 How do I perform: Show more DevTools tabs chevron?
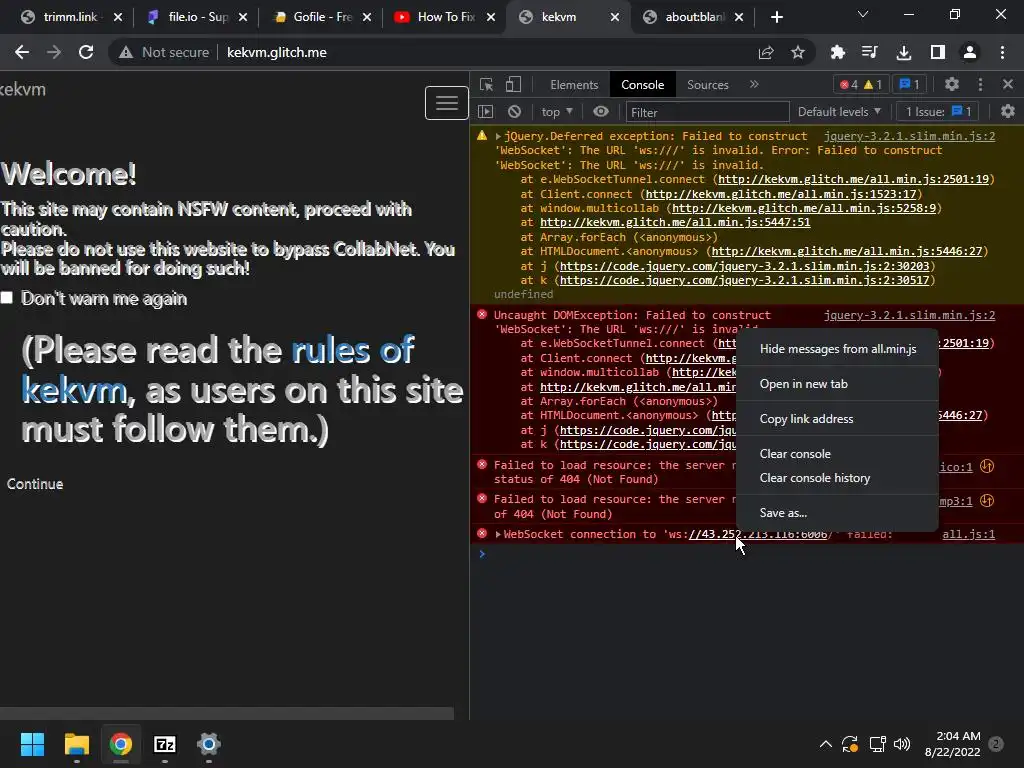(754, 84)
